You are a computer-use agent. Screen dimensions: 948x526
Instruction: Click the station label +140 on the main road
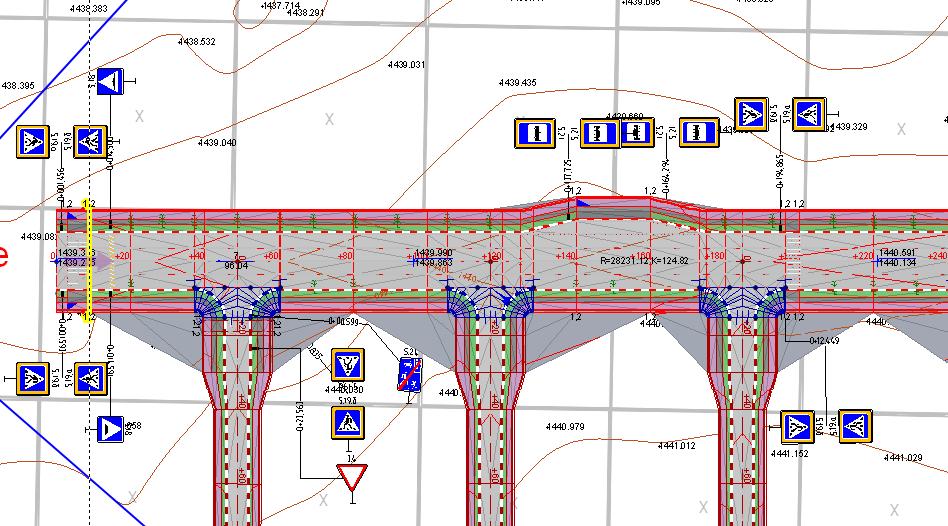coord(565,256)
